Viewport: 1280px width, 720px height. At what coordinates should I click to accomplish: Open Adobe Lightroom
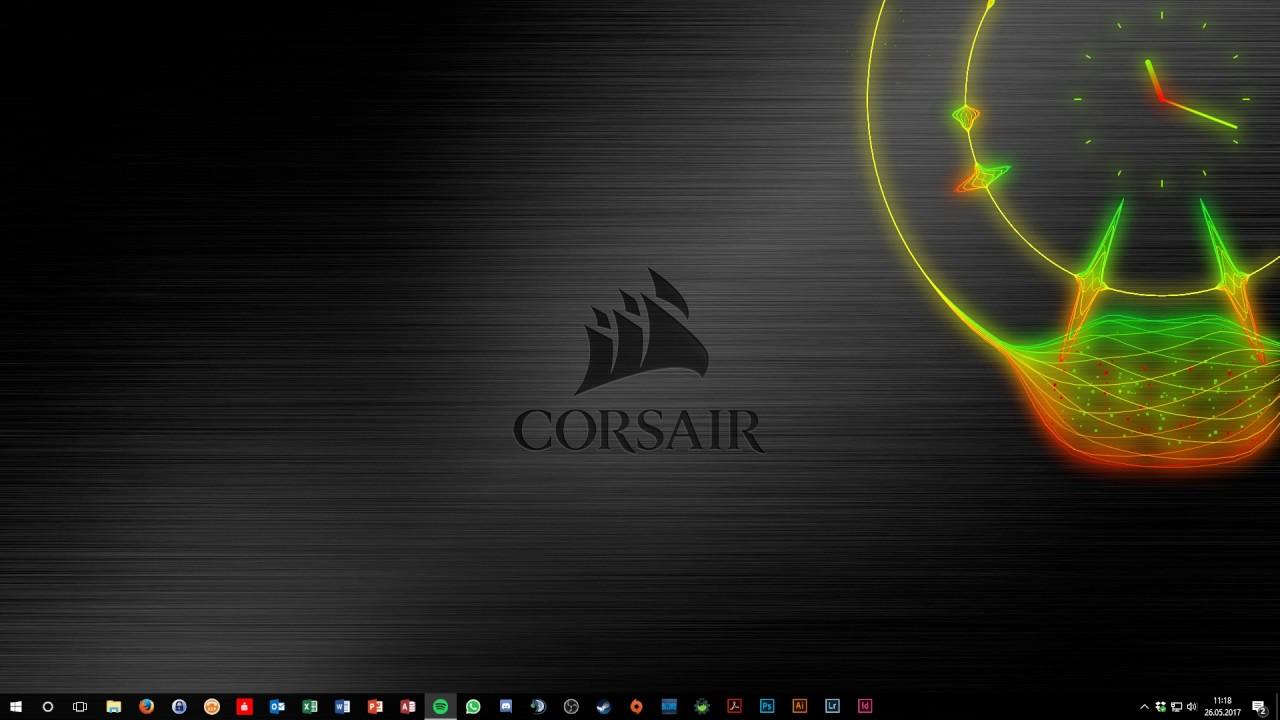point(834,706)
